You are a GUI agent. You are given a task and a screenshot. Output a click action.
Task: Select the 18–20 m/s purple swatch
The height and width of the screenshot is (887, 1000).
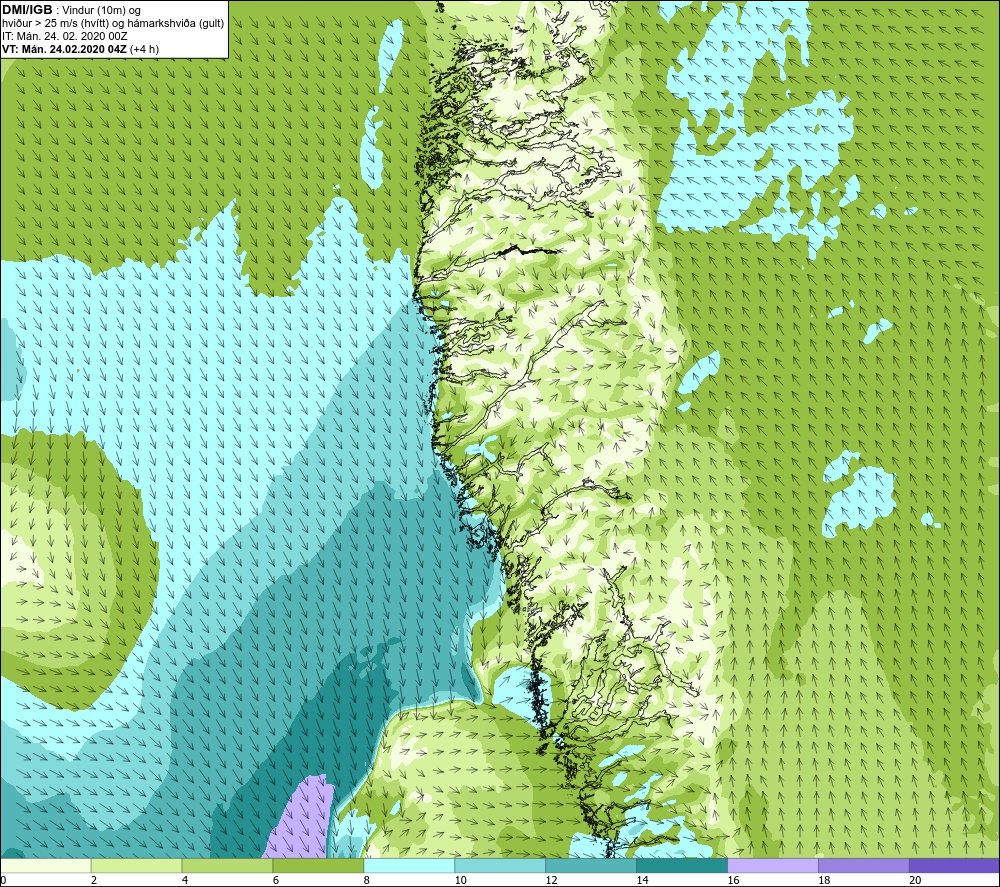click(x=864, y=865)
